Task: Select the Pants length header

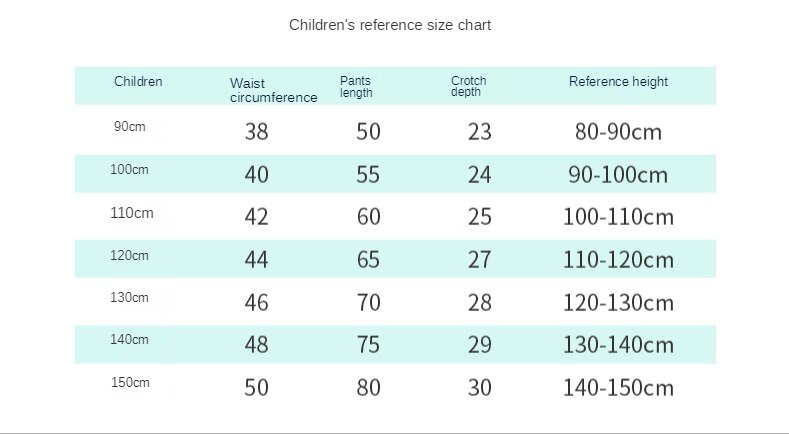Action: tap(356, 87)
